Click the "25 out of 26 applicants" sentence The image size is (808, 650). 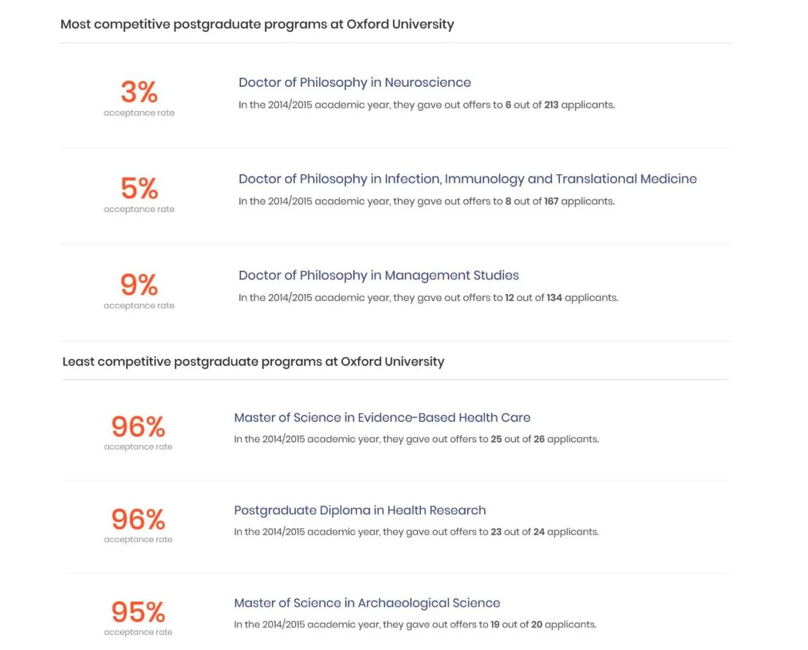[x=416, y=439]
